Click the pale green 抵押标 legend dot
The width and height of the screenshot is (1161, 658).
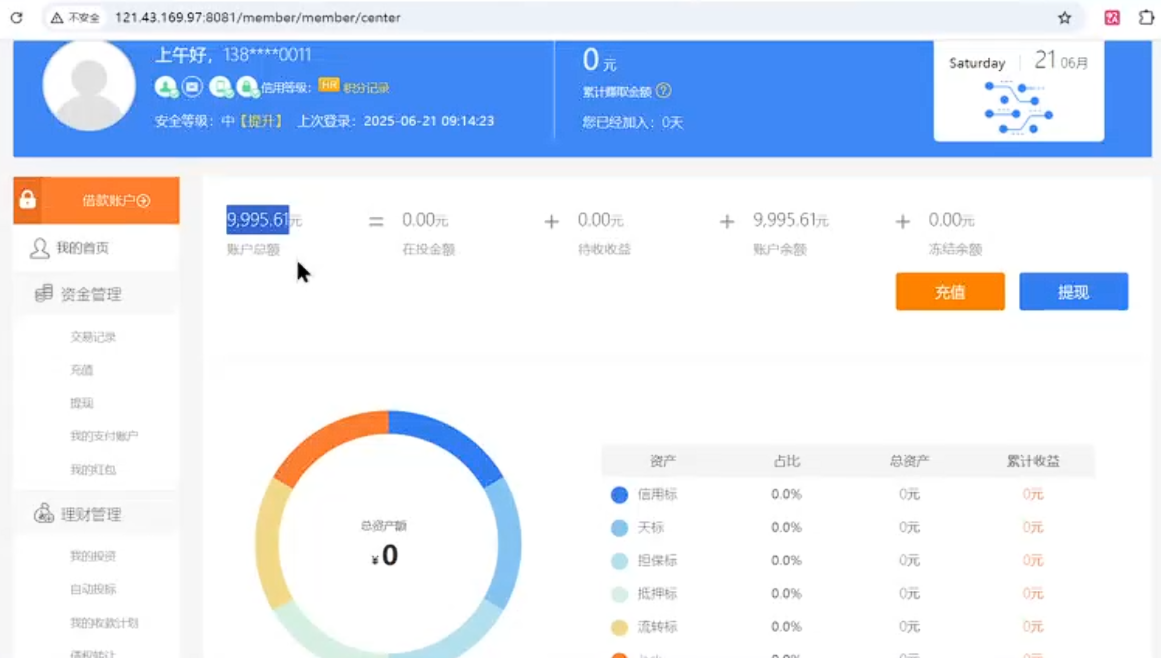[x=620, y=594]
